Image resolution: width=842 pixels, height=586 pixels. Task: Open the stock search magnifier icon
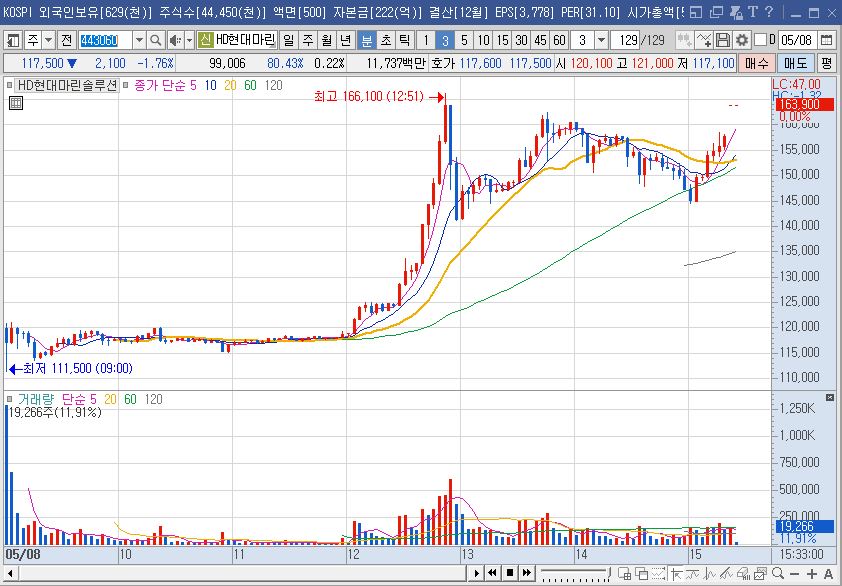[x=156, y=40]
